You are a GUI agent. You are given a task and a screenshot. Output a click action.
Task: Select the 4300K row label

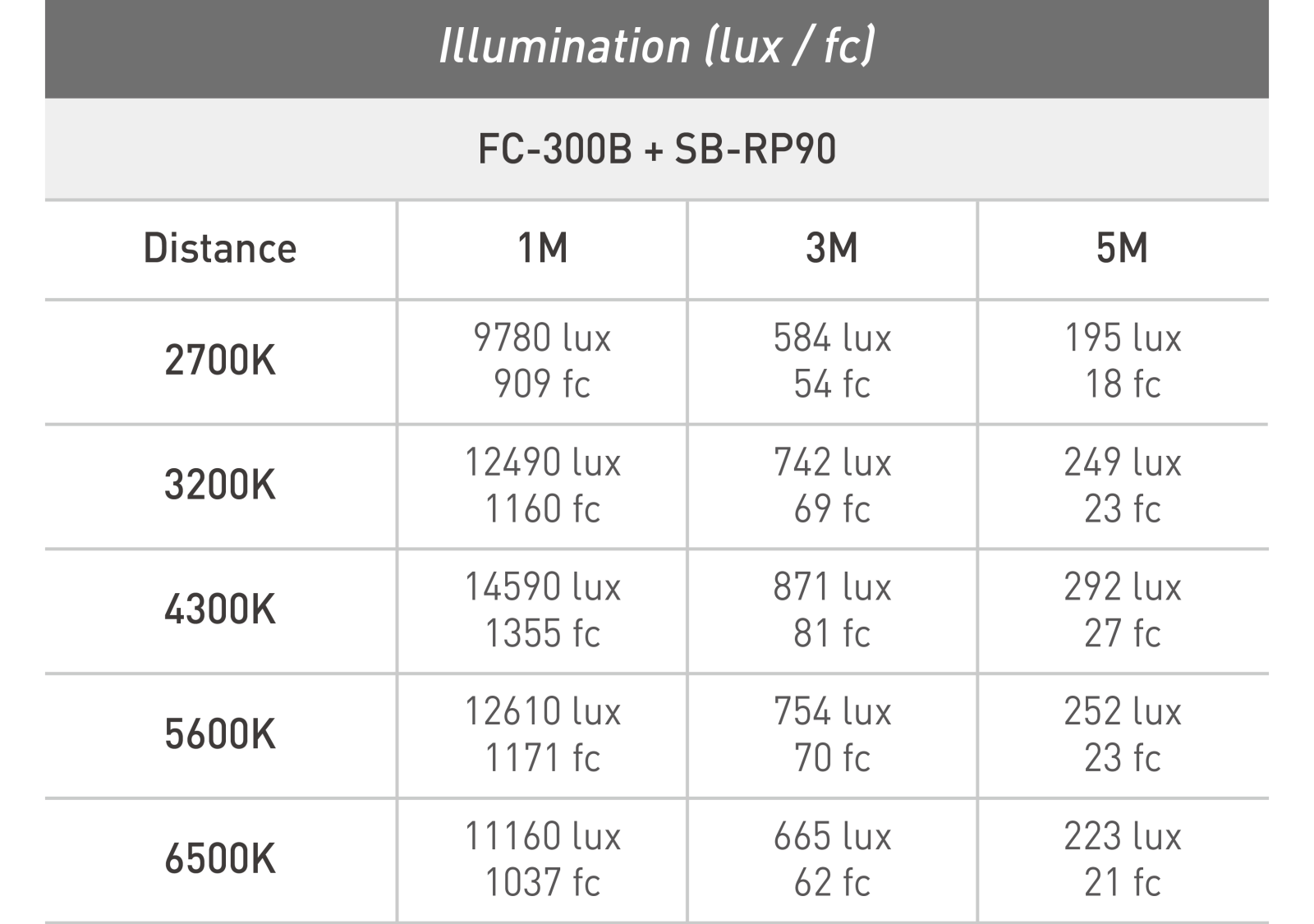220,611
